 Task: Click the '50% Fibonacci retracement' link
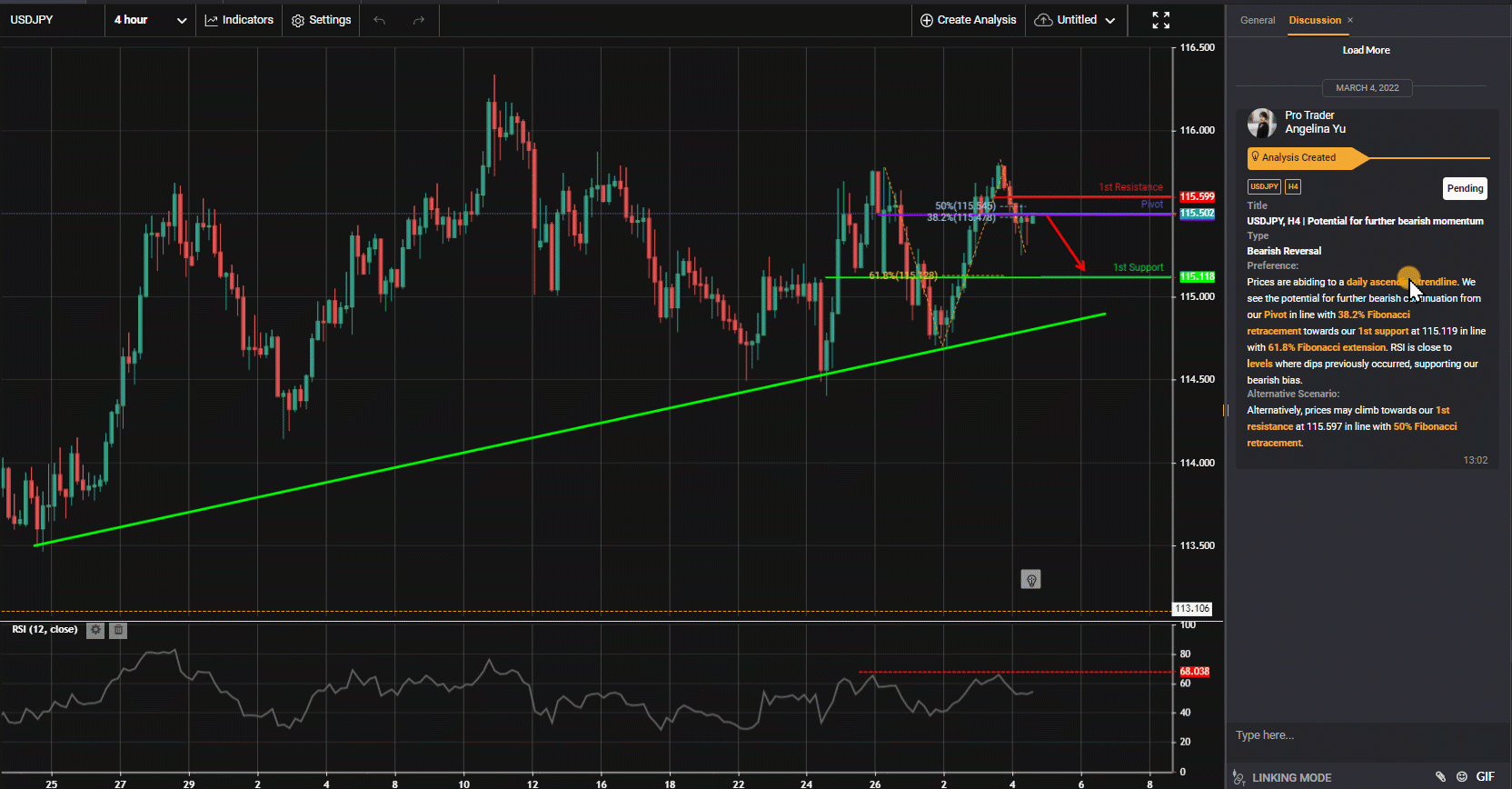pos(1352,434)
